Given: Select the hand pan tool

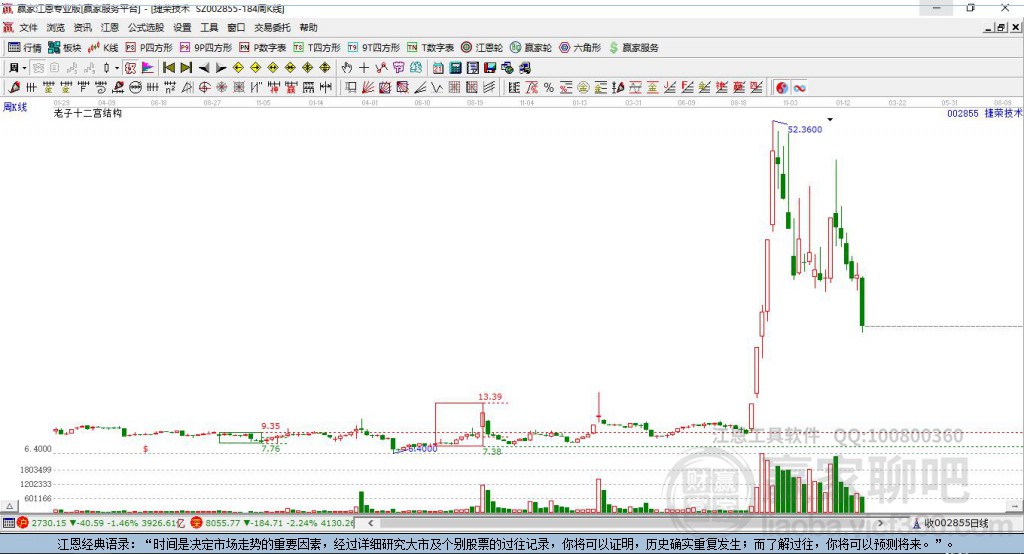Looking at the screenshot, I should 347,68.
